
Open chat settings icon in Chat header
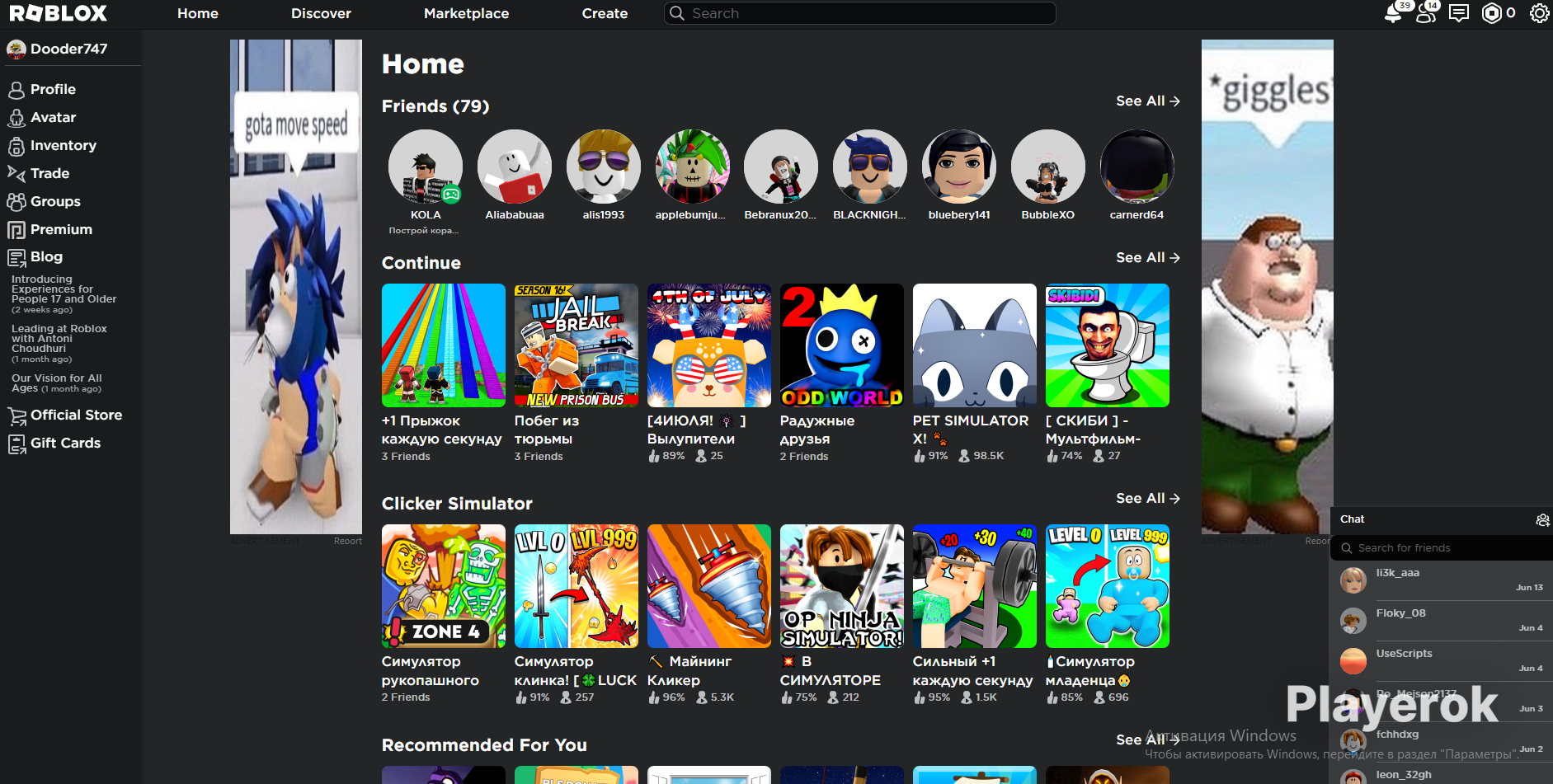(1542, 519)
